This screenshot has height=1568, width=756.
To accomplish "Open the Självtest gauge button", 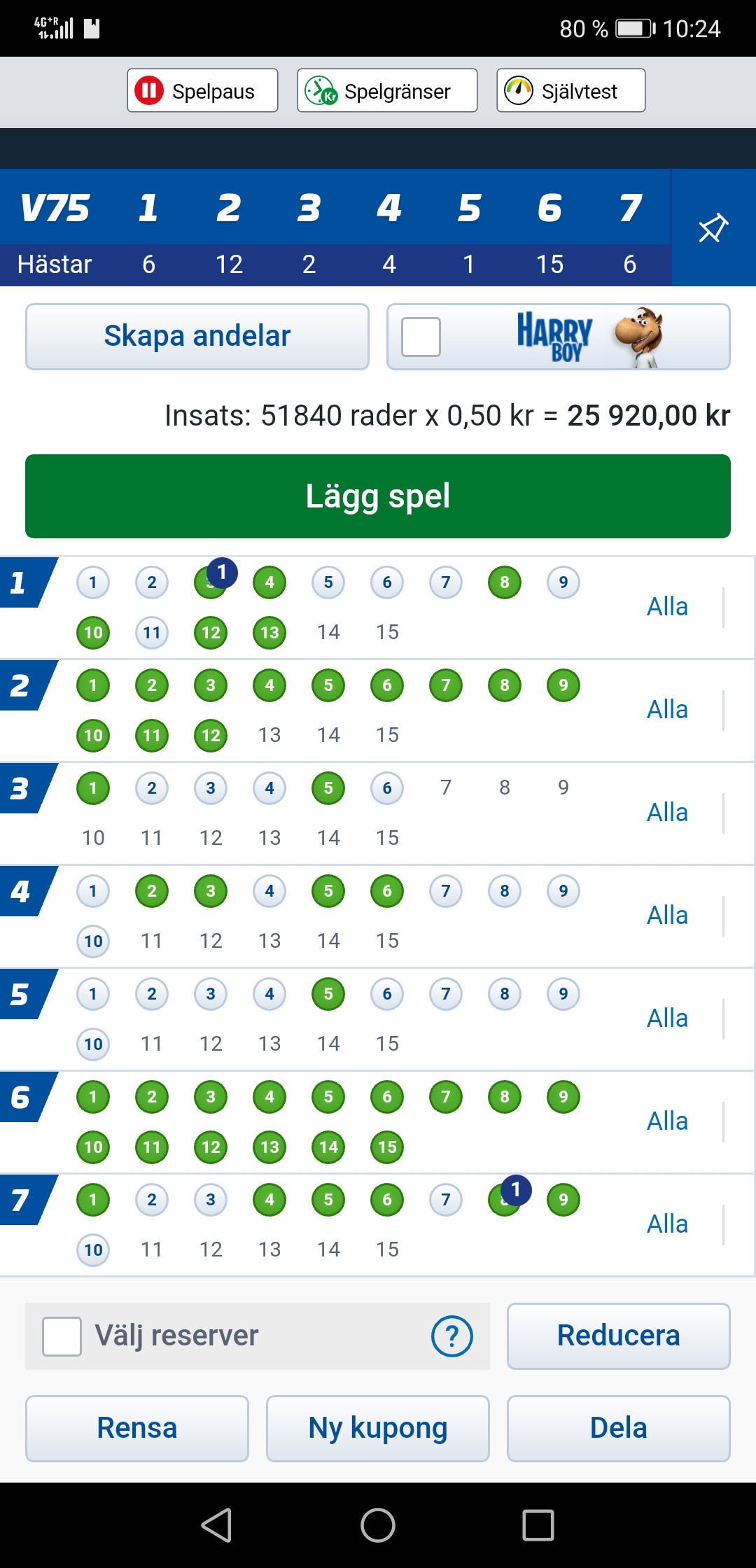I will coord(570,91).
